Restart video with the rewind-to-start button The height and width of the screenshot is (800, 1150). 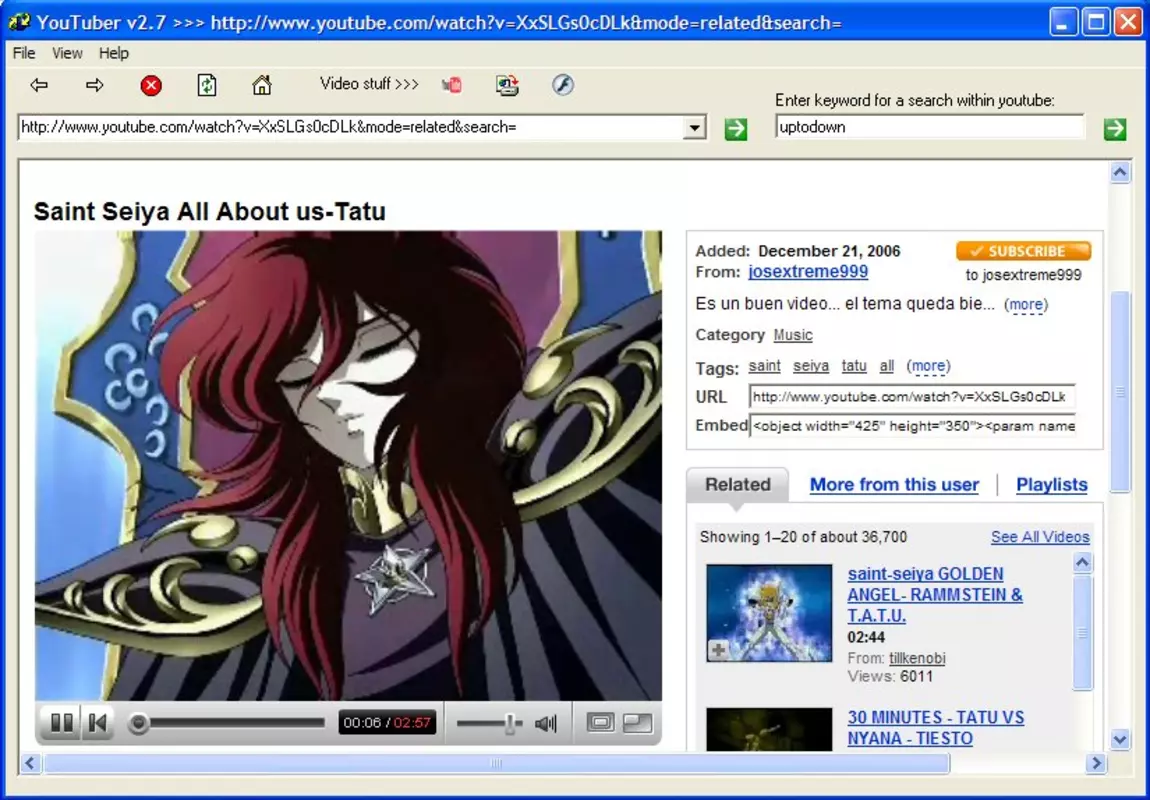click(97, 723)
